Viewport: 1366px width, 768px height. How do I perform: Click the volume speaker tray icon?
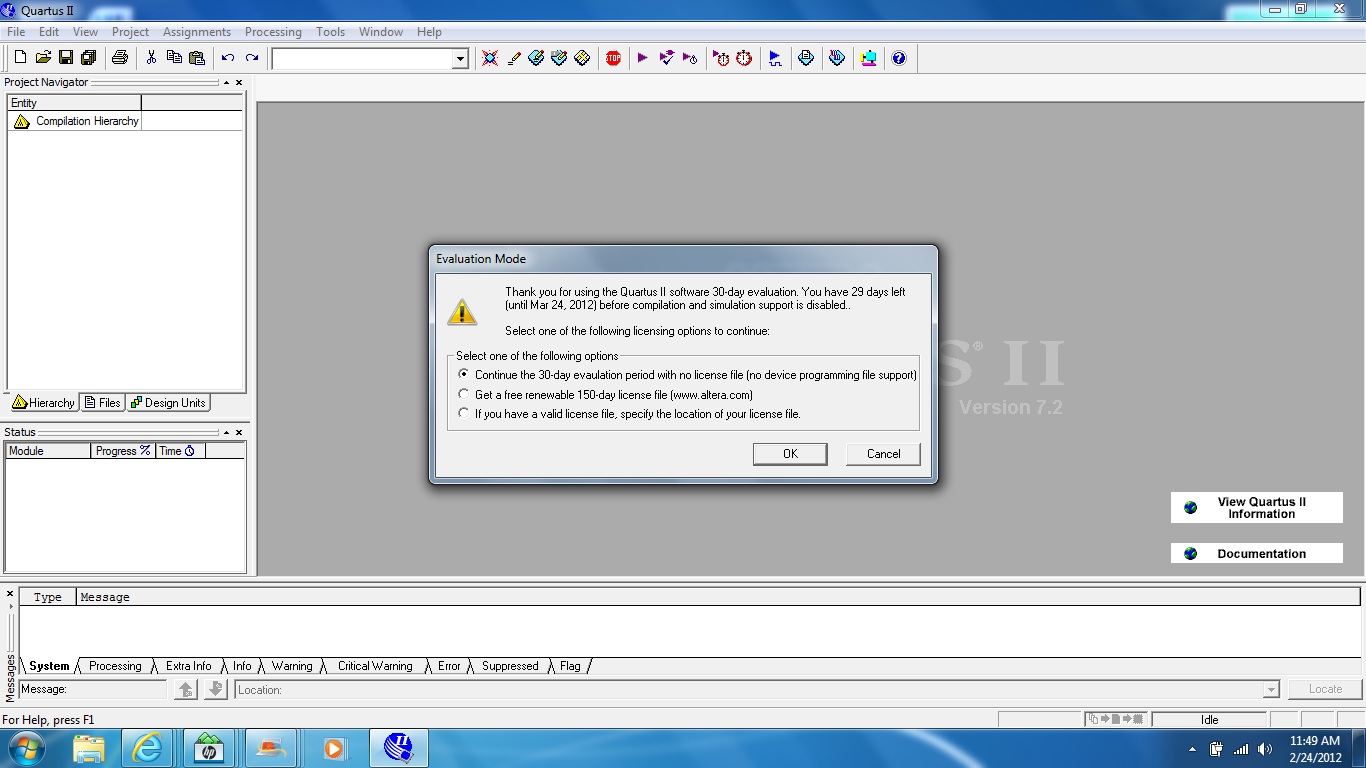[1265, 749]
